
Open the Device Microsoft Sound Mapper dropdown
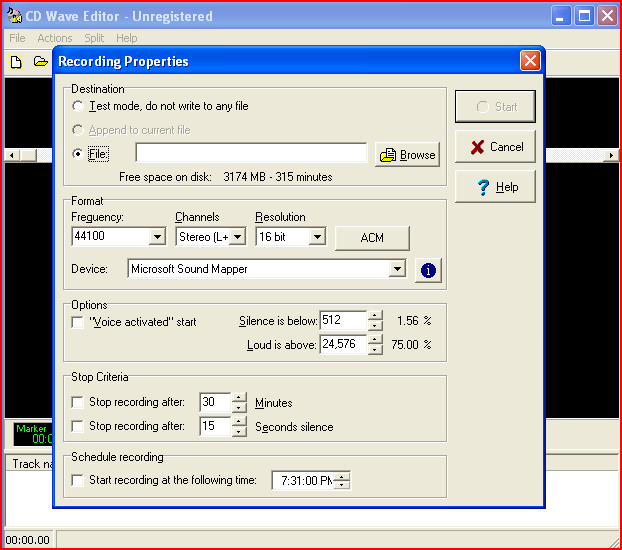pyautogui.click(x=397, y=269)
